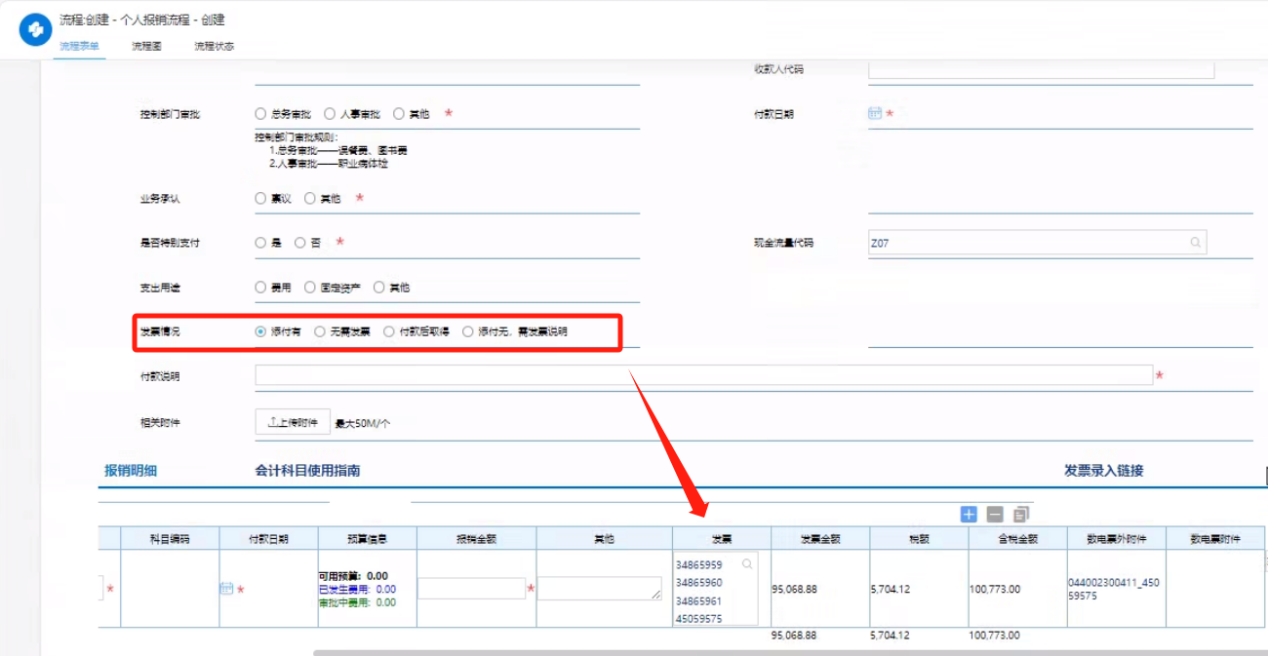
Task: Click the search icon in 现金流量代码 field
Action: [x=1195, y=243]
